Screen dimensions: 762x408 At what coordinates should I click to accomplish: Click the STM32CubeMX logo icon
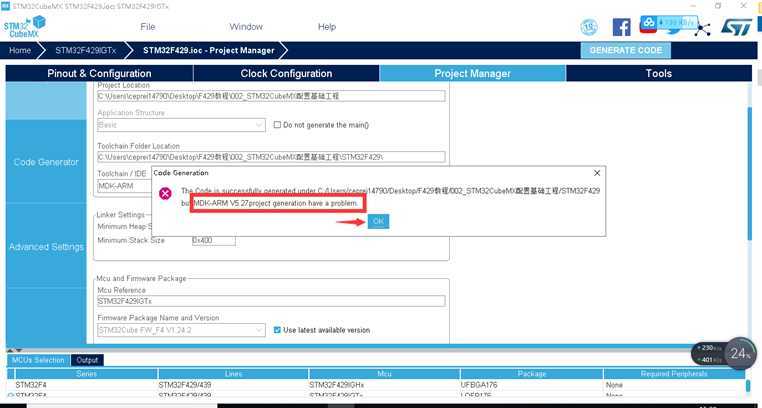click(x=24, y=27)
